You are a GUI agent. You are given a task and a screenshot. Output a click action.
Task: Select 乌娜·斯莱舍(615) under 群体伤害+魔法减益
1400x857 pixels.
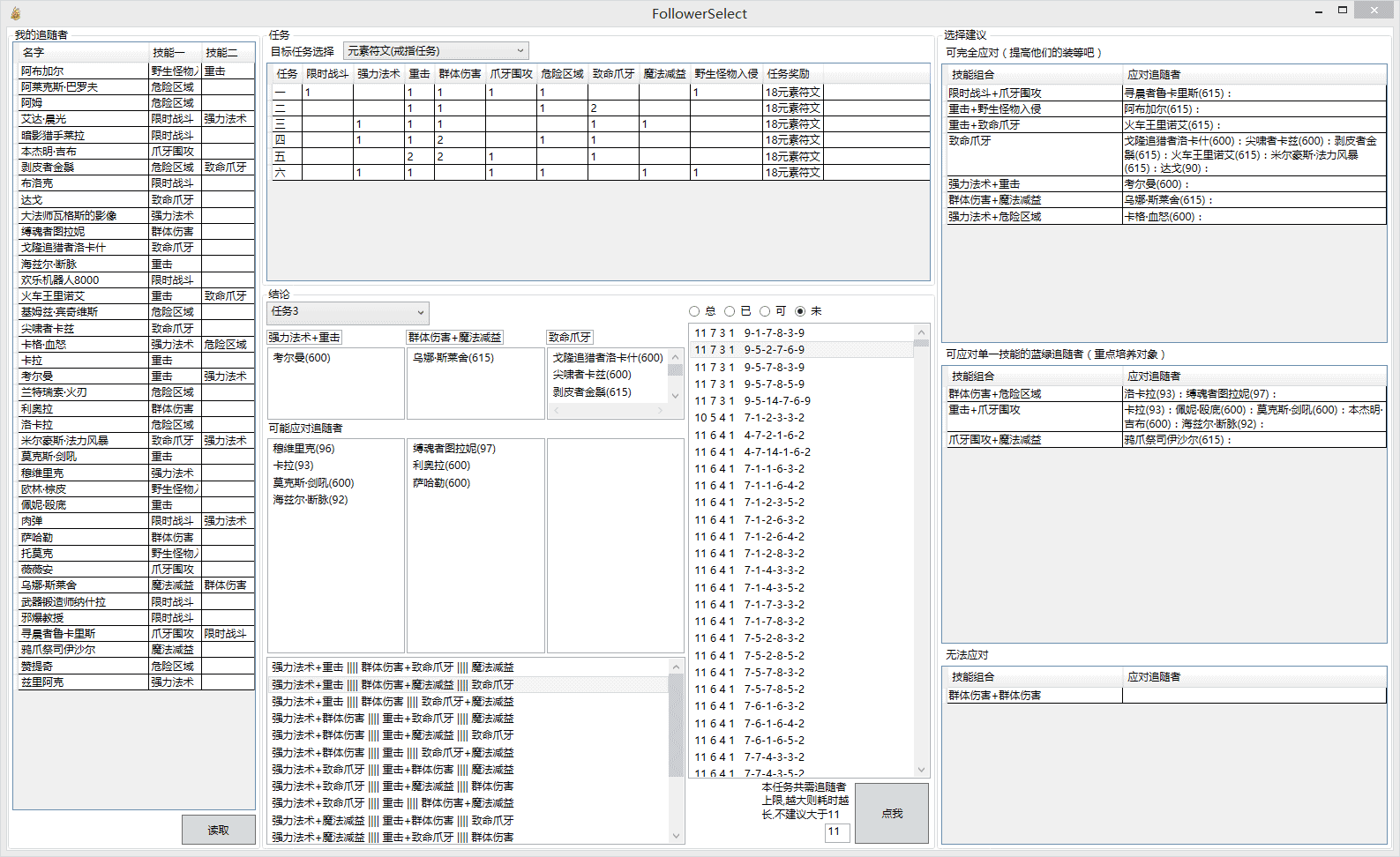tap(453, 358)
